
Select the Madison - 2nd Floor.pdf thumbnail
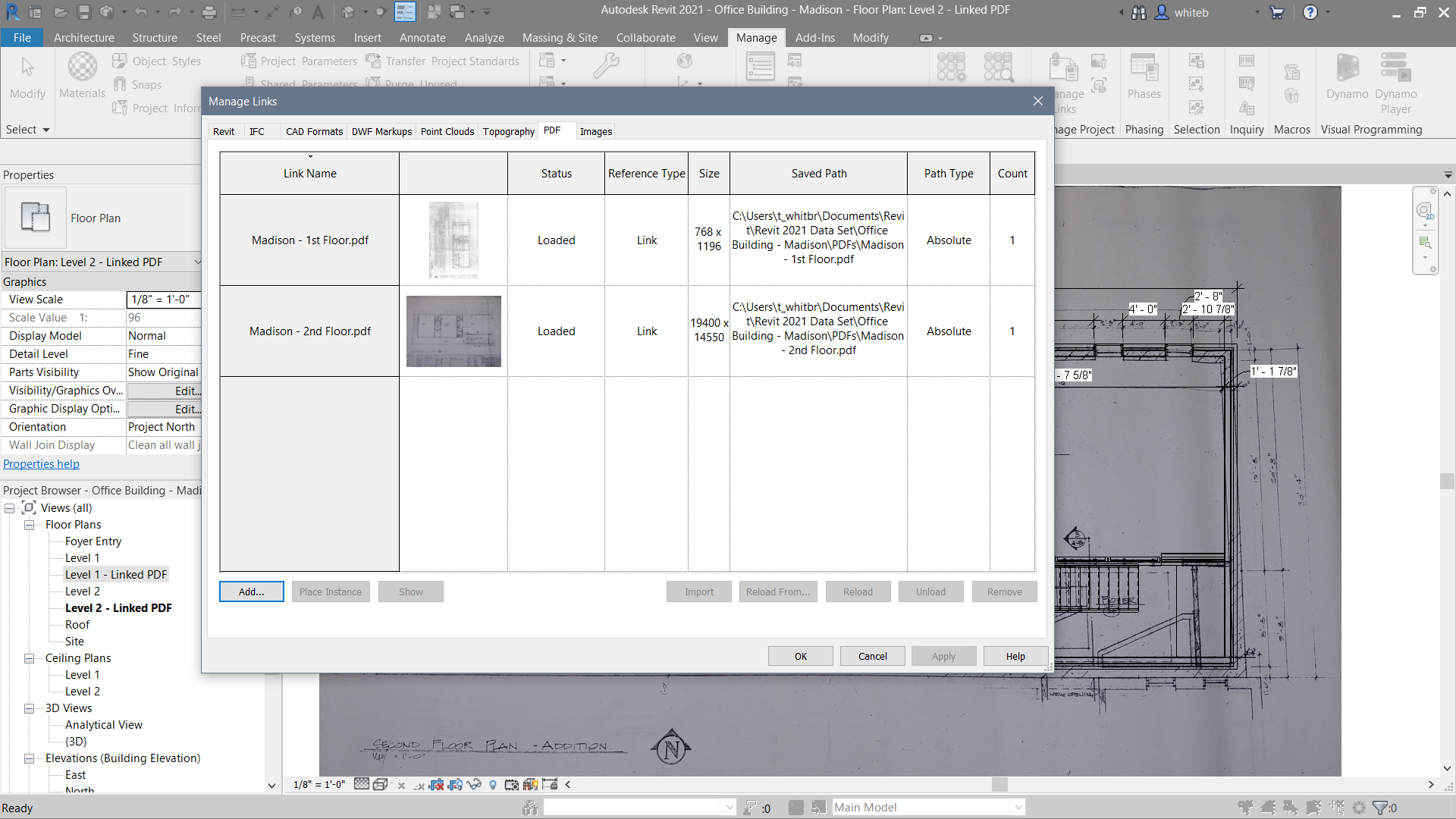point(453,331)
